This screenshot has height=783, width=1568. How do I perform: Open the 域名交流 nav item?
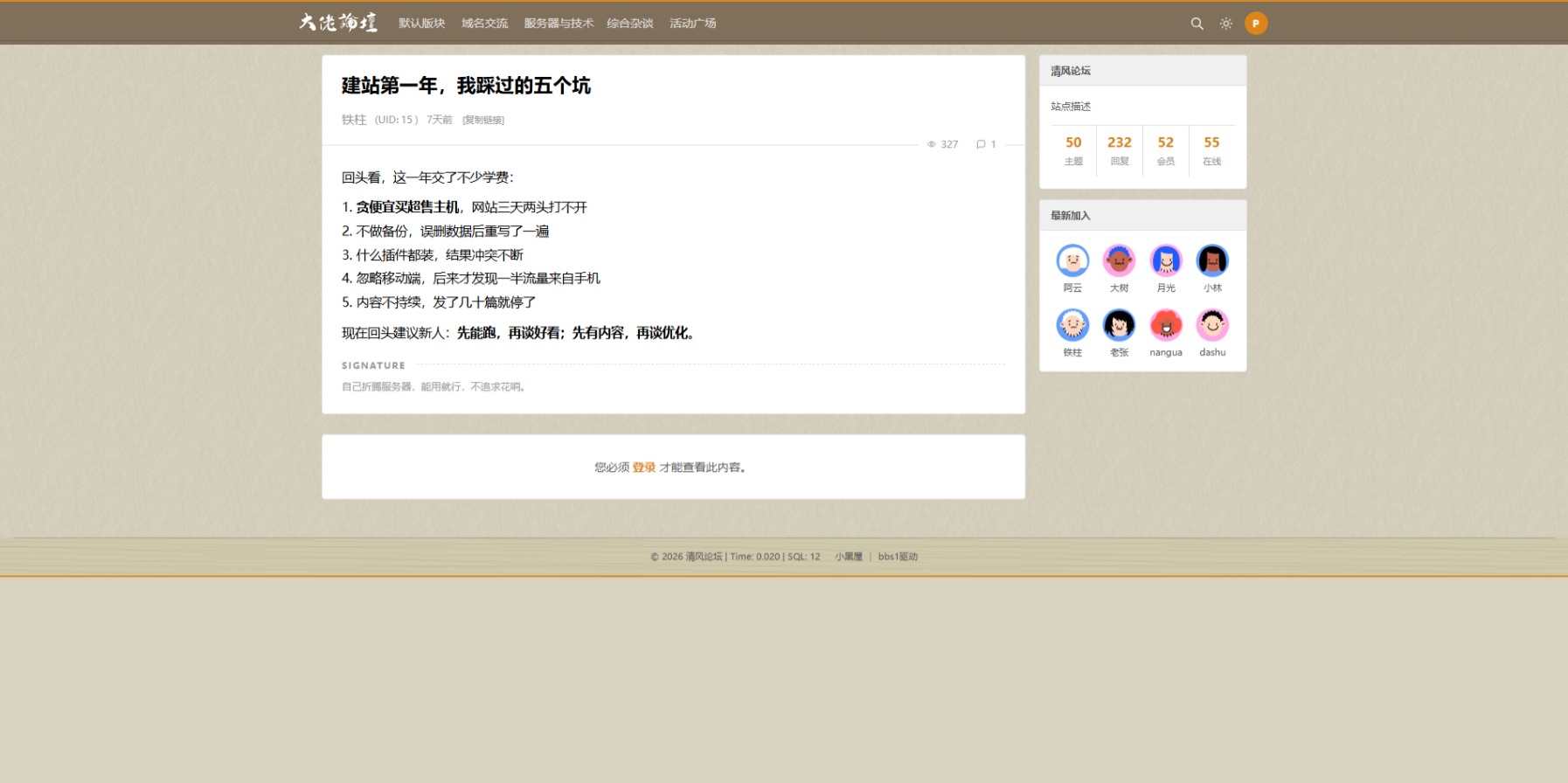pos(485,24)
